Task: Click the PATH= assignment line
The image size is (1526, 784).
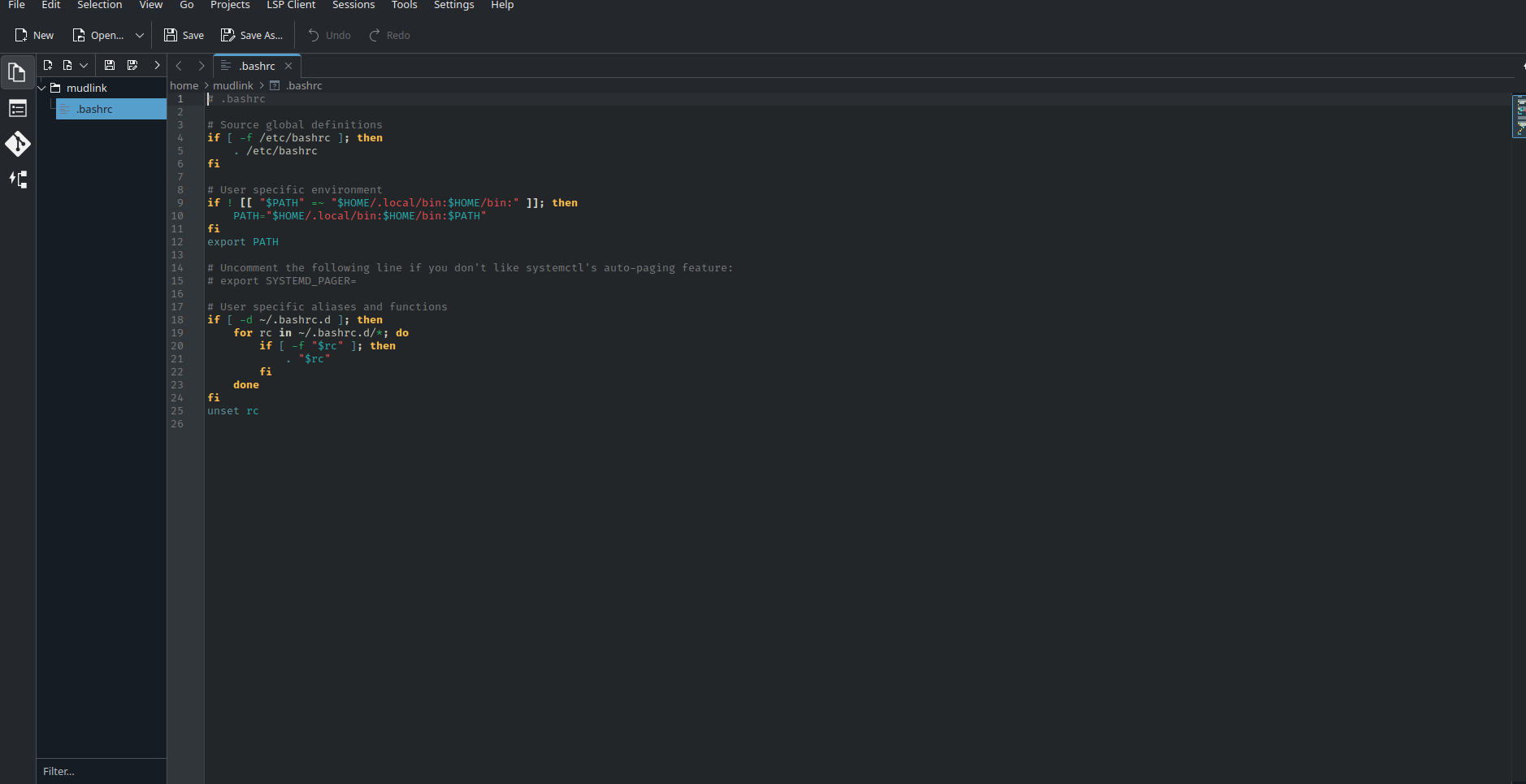Action: (360, 216)
